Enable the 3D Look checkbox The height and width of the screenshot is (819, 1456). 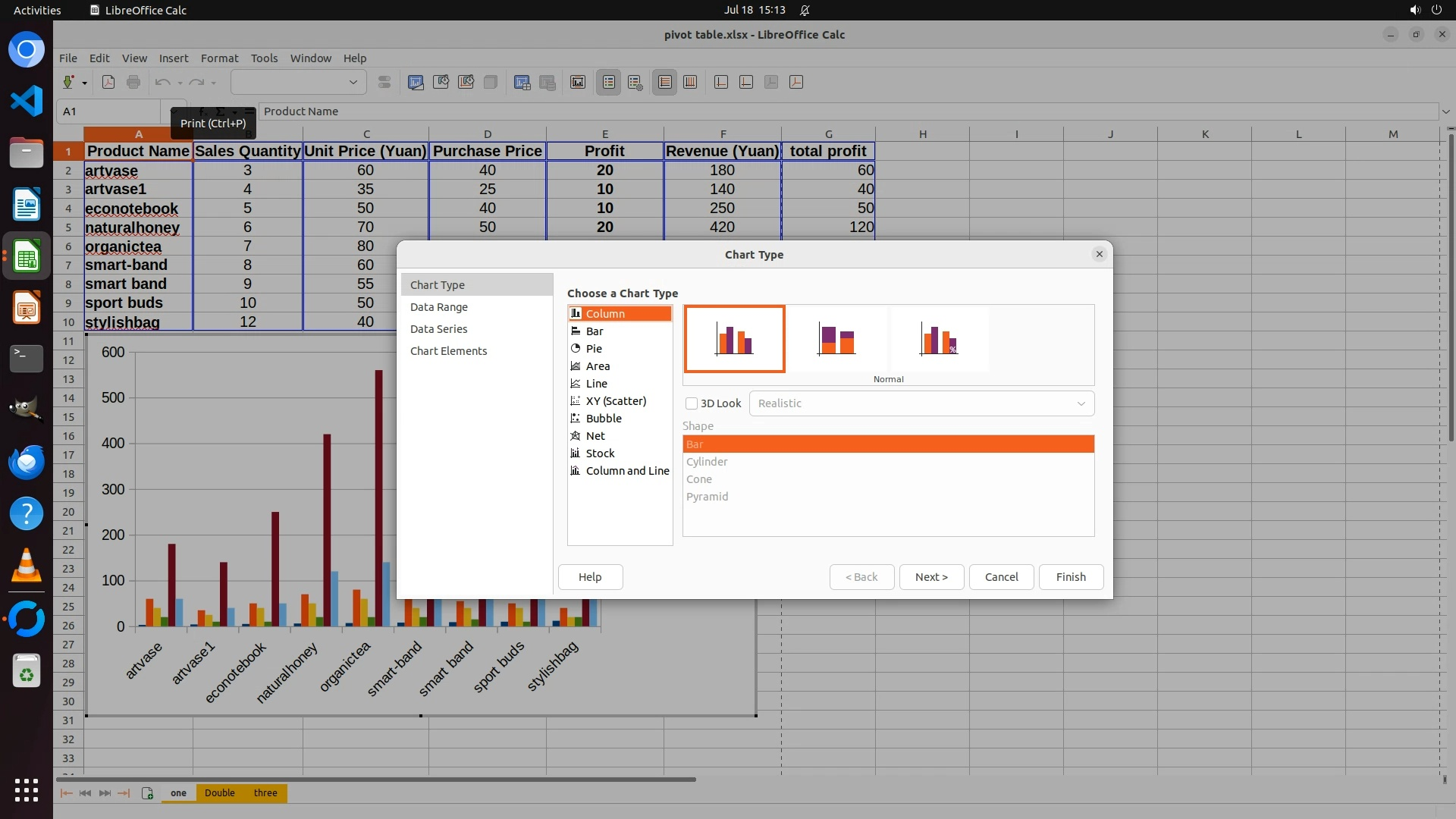pos(692,403)
